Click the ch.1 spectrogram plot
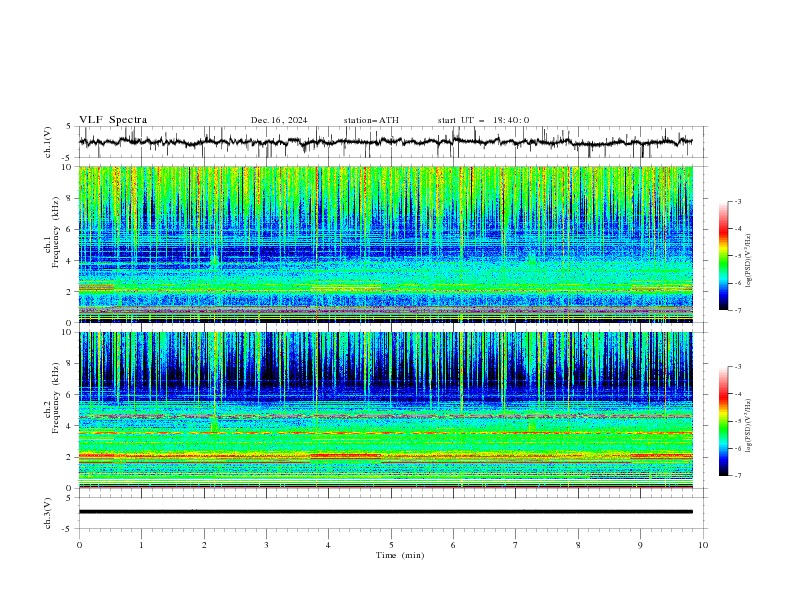Image resolution: width=792 pixels, height=612 pixels. [x=386, y=244]
